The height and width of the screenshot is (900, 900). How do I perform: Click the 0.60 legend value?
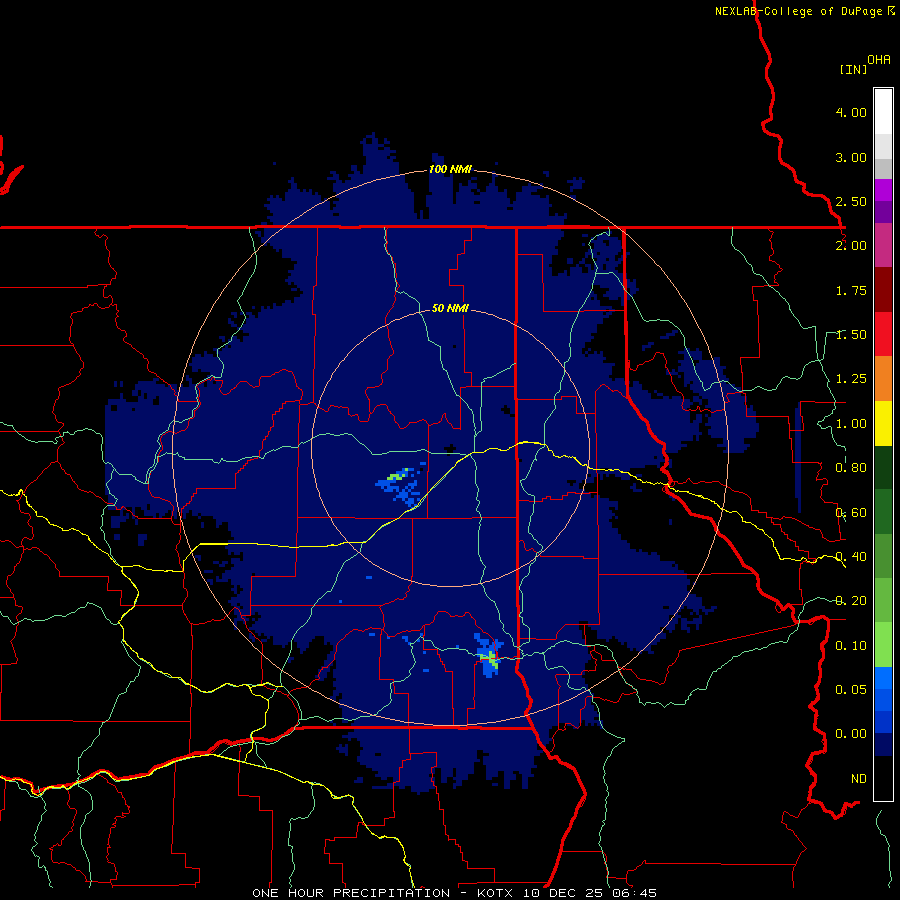pyautogui.click(x=851, y=513)
